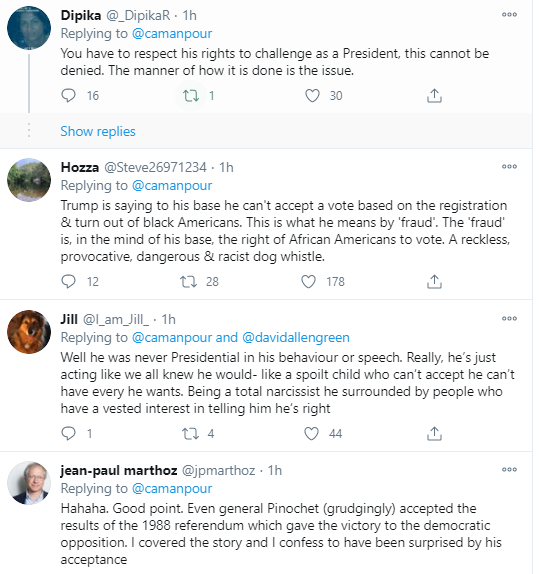Retweet Jill's tweet
The height and width of the screenshot is (574, 539).
[x=190, y=433]
